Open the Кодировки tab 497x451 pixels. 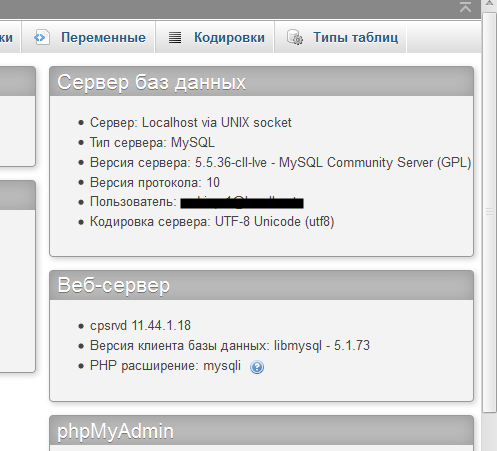tap(215, 37)
